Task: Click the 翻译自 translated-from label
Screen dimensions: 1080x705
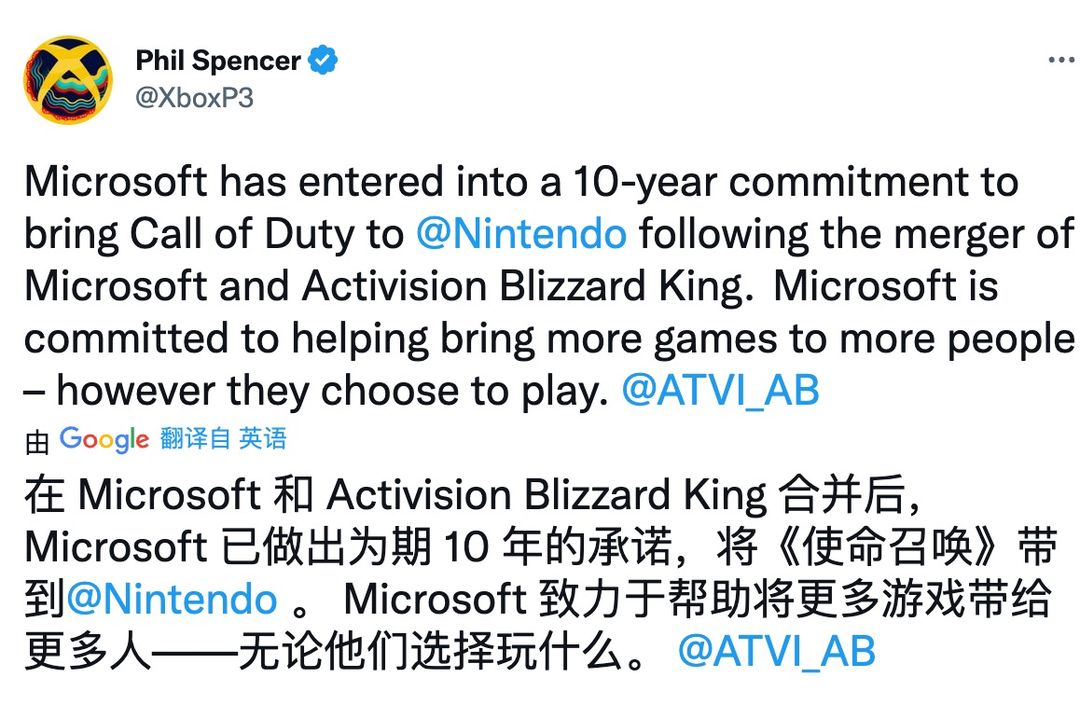Action: tap(195, 439)
